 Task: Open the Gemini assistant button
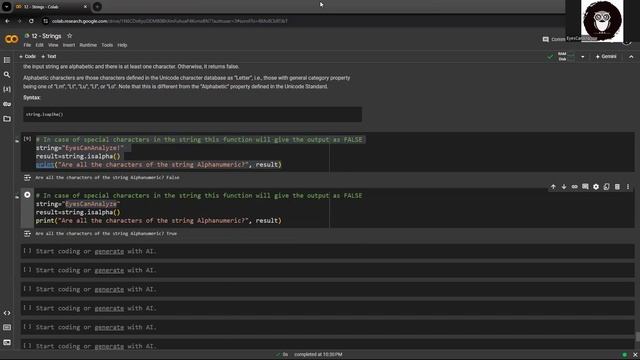[606, 56]
